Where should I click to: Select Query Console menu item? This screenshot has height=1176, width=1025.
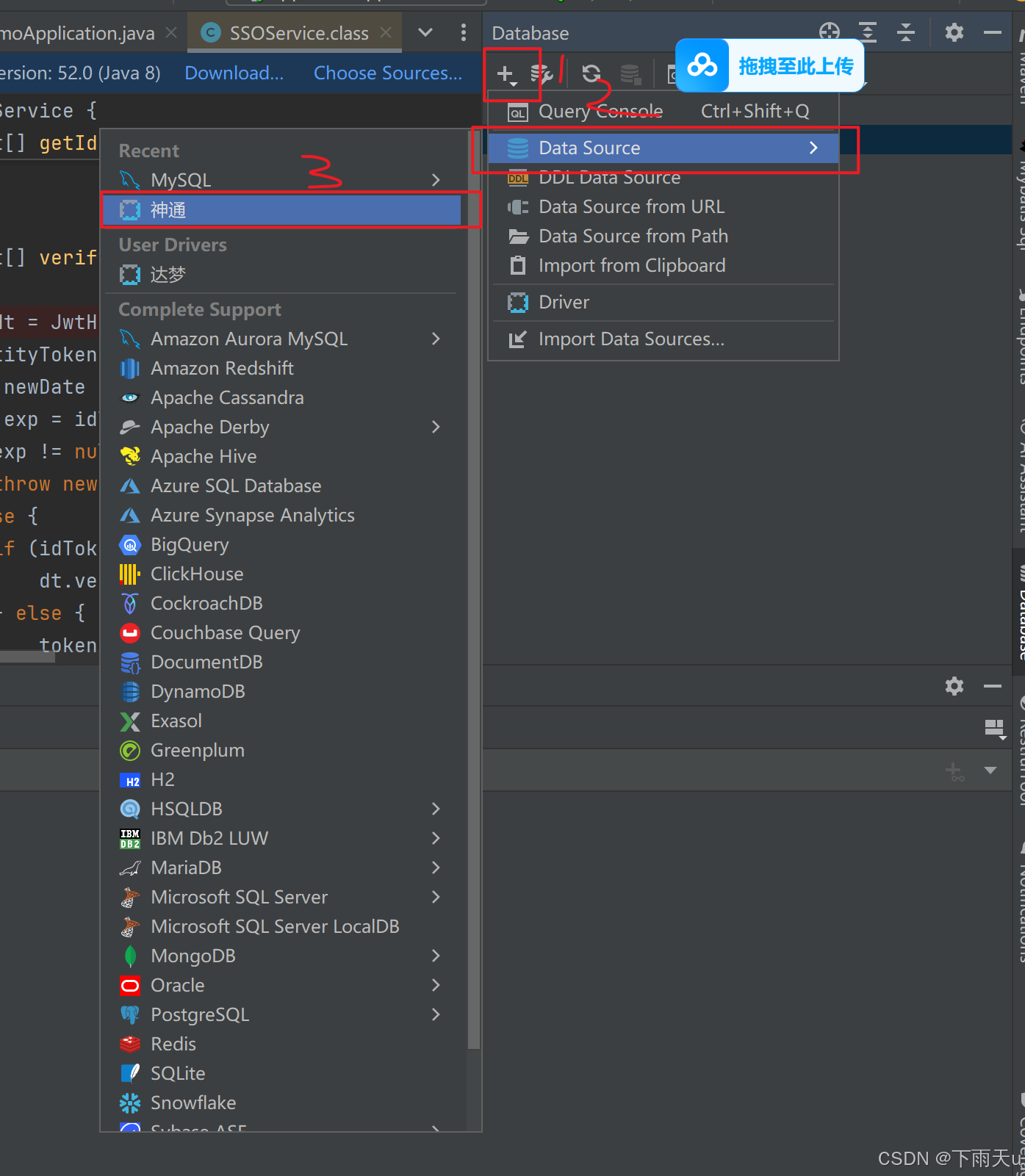[x=663, y=111]
